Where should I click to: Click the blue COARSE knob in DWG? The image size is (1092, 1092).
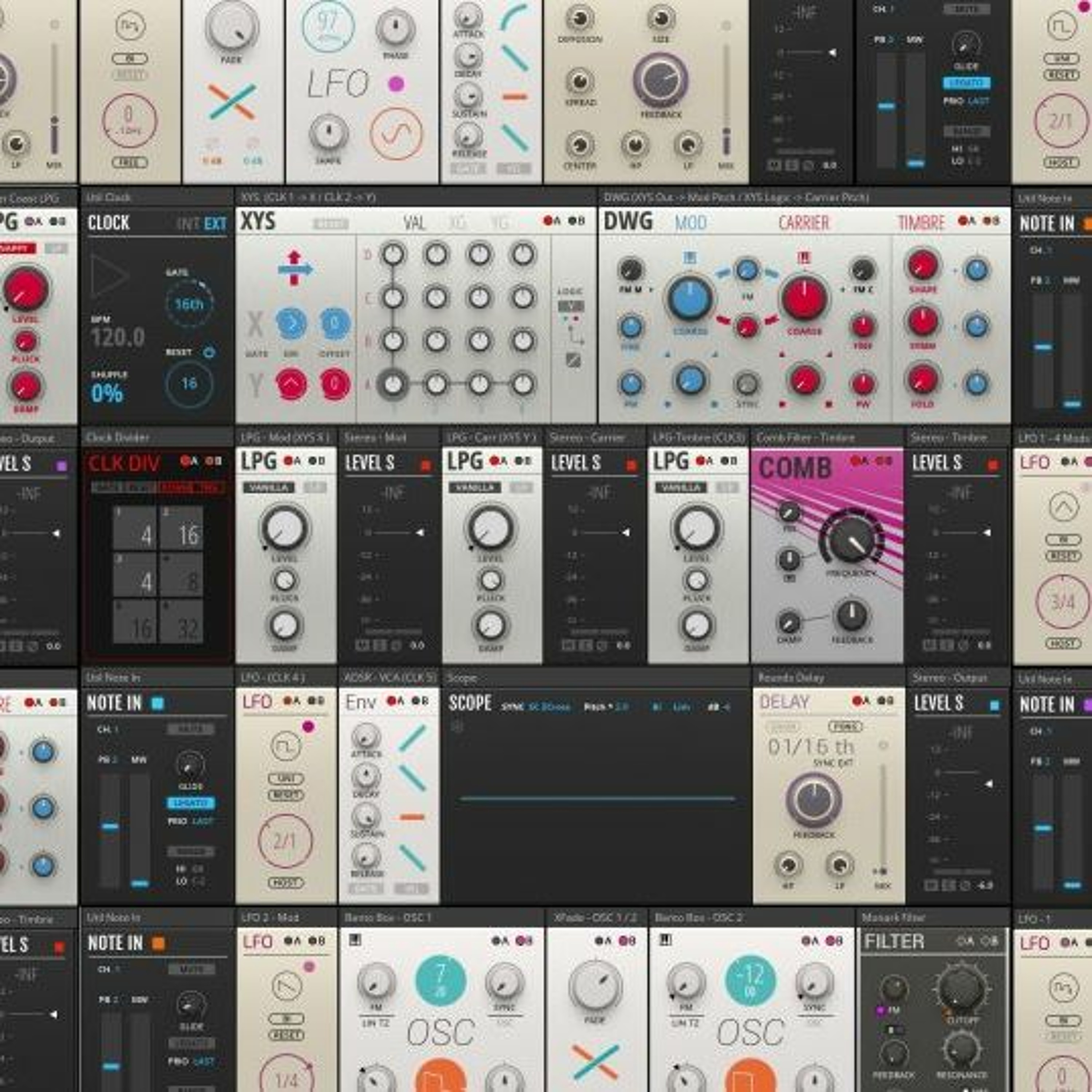click(x=689, y=298)
